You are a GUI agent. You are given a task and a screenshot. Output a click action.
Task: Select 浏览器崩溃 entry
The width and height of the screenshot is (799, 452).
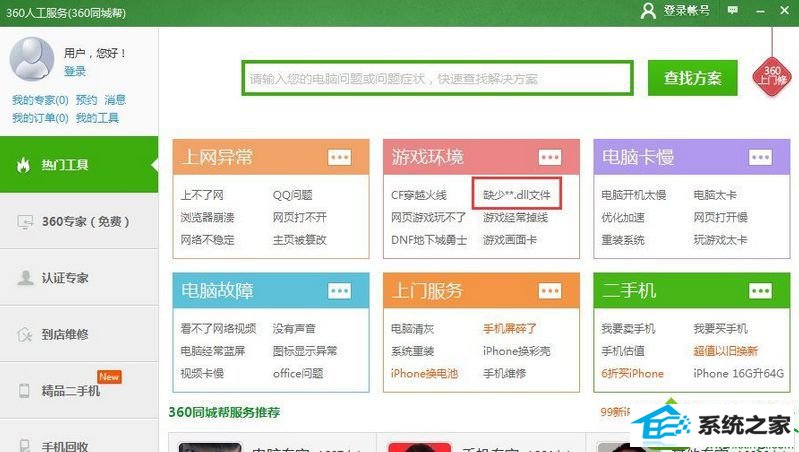click(207, 218)
